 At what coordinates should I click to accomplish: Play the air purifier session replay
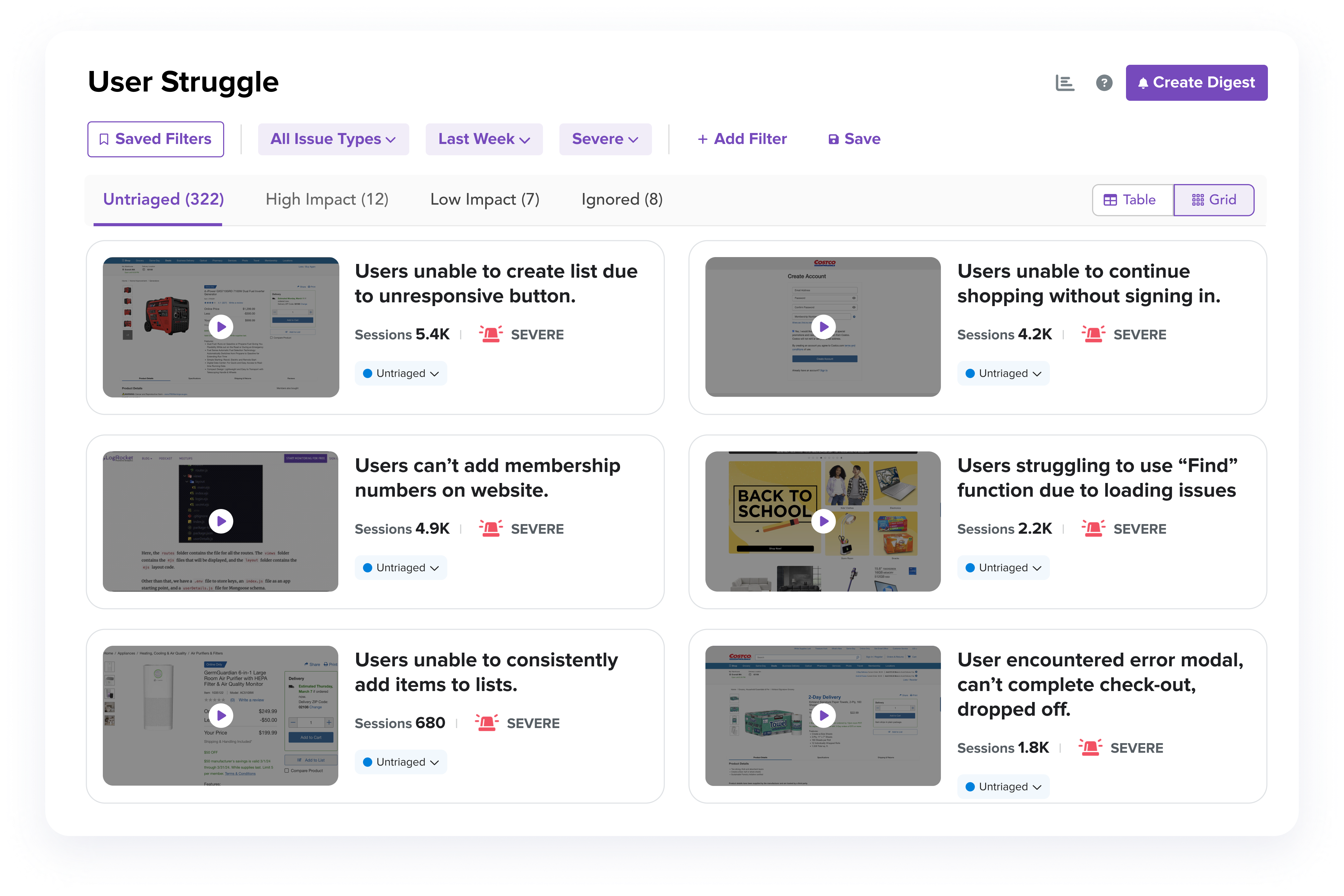click(x=221, y=715)
